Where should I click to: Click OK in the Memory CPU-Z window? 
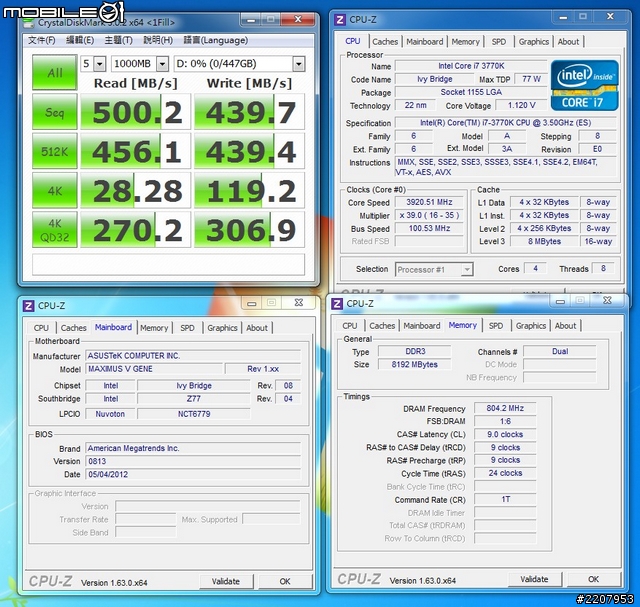click(x=593, y=579)
